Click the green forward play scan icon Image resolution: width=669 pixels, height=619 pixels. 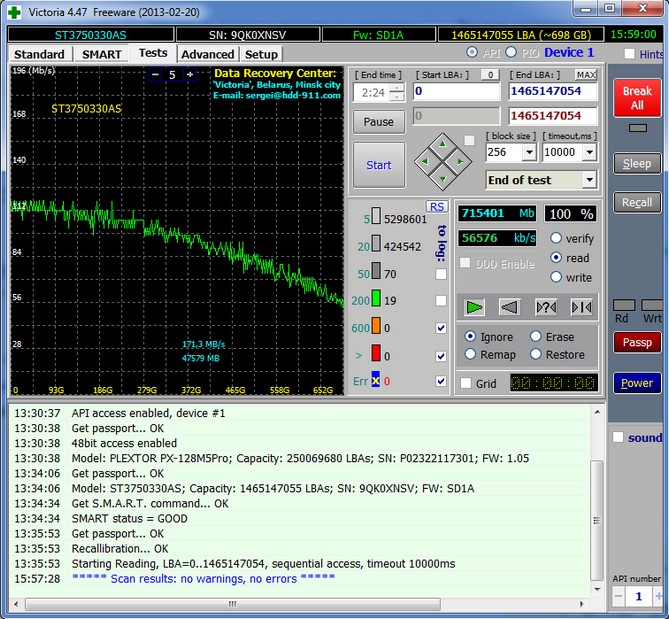(x=476, y=306)
